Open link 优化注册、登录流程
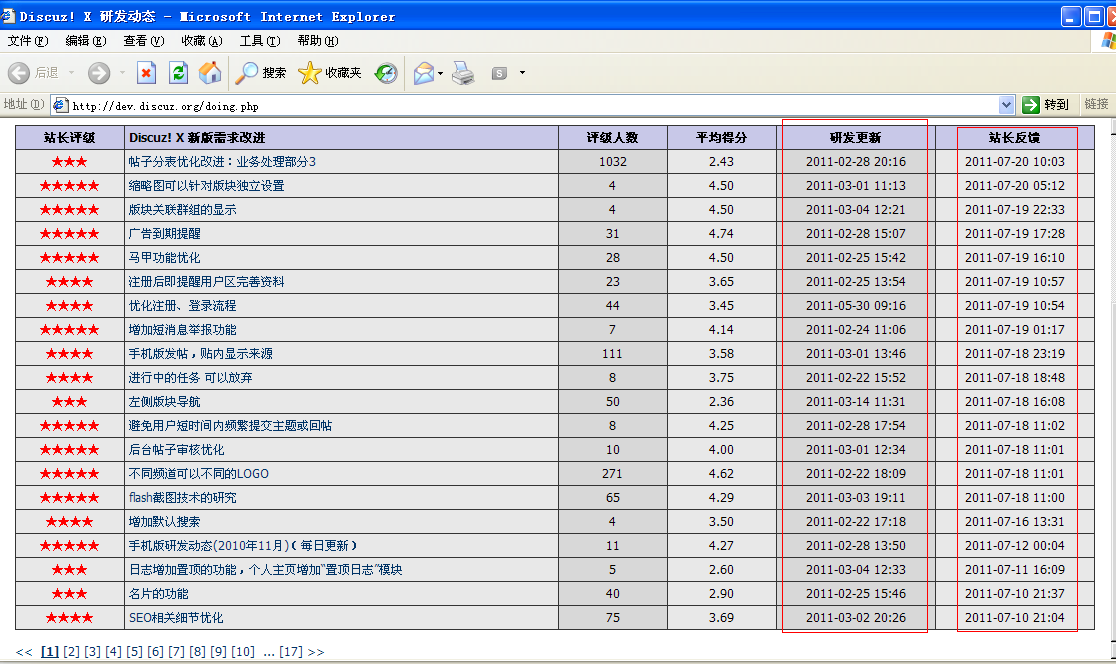Screen dimensions: 1116x664 click(182, 306)
